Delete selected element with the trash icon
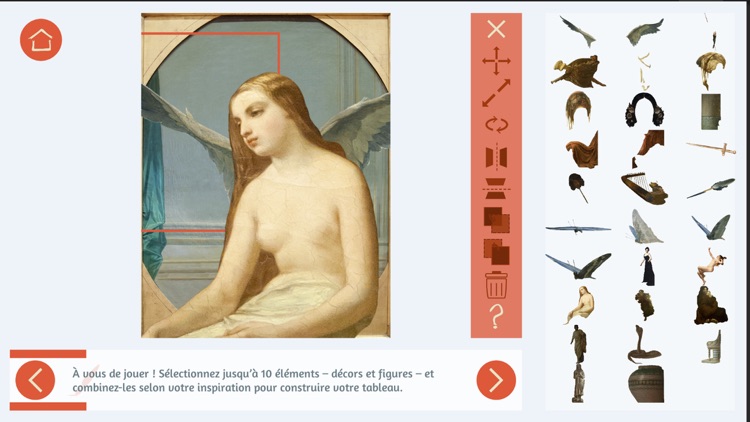Screen dimensions: 750x422 (x=496, y=285)
